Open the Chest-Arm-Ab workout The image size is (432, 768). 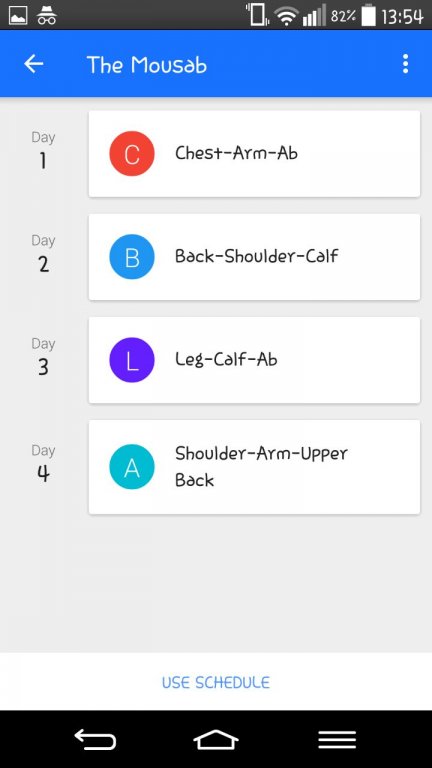click(x=254, y=154)
